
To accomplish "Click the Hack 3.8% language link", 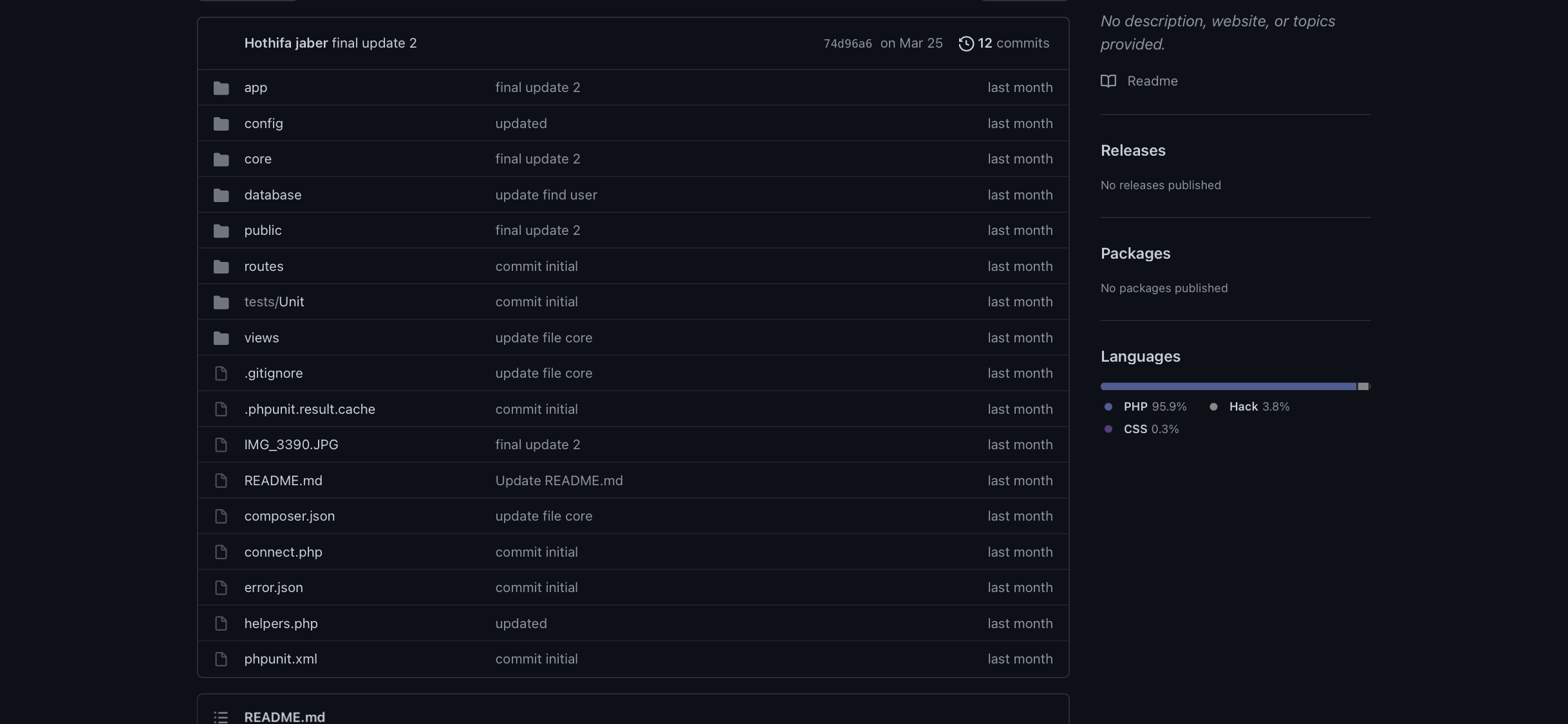I will 1258,407.
